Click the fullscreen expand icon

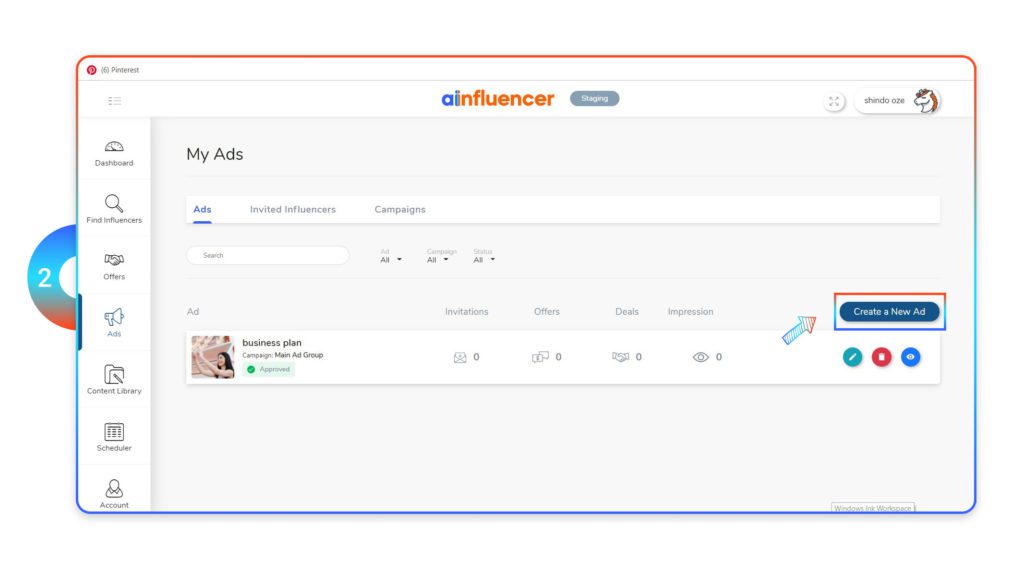click(x=834, y=101)
